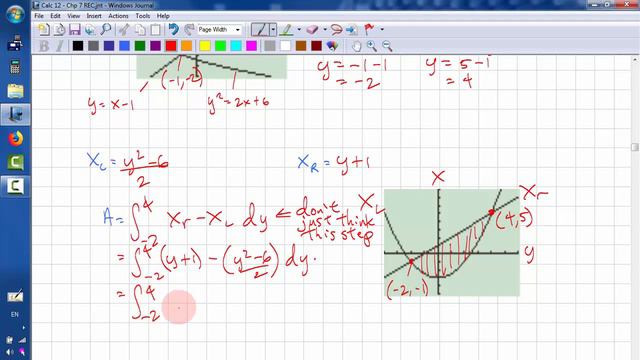The image size is (640, 360).
Task: Open the Edit menu
Action: pos(56,16)
